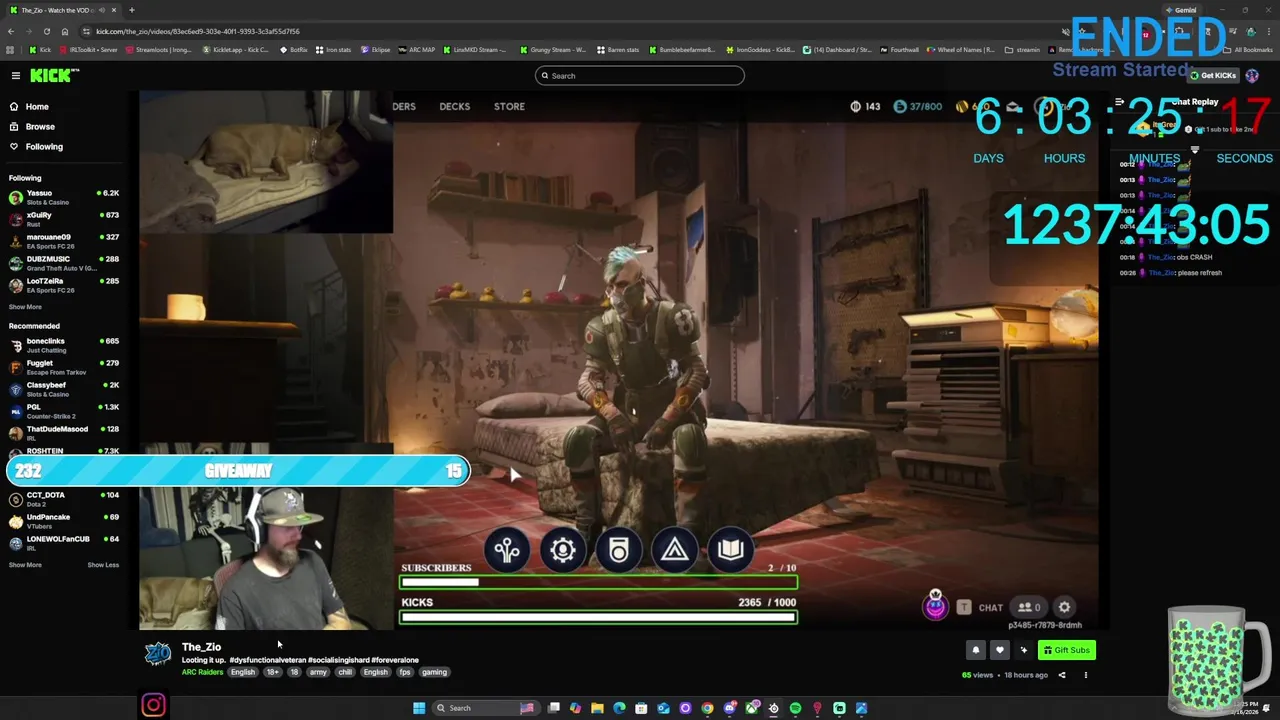The width and height of the screenshot is (1280, 720).
Task: Select the 18+ stream tag
Action: pyautogui.click(x=272, y=672)
